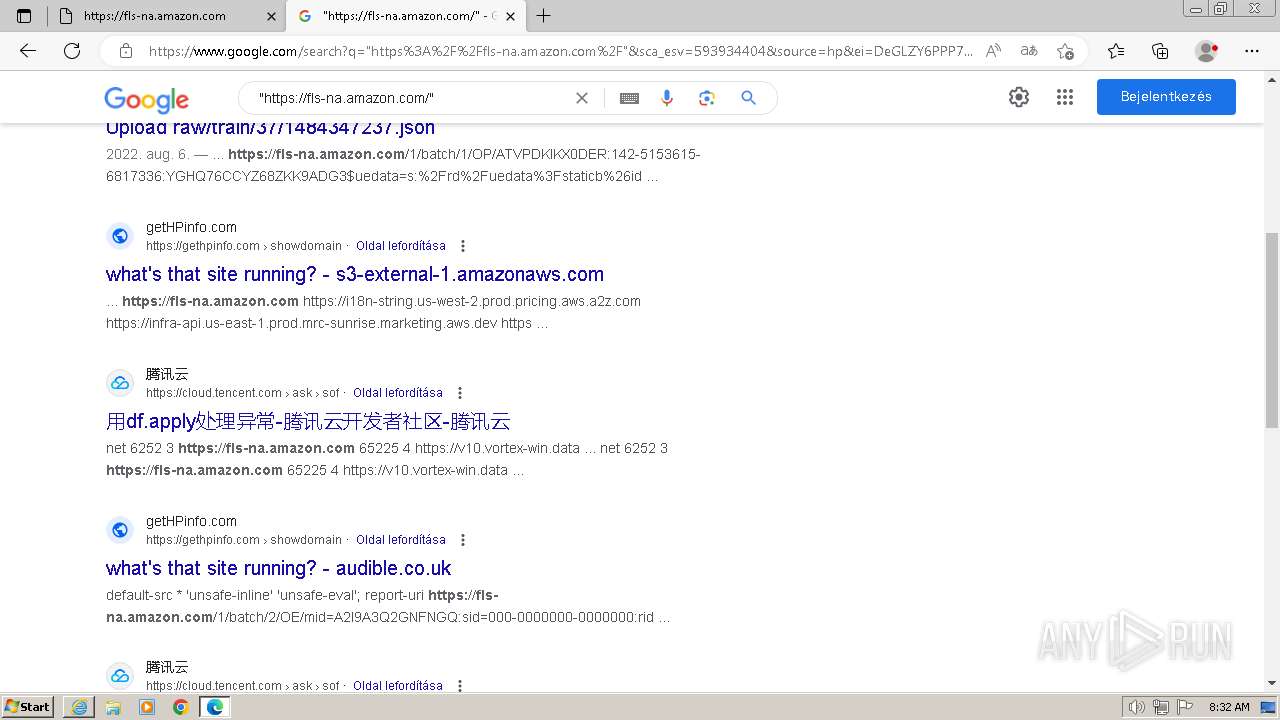Click the vertical page scrollbar thumb
This screenshot has height=720, width=1280.
click(1272, 331)
